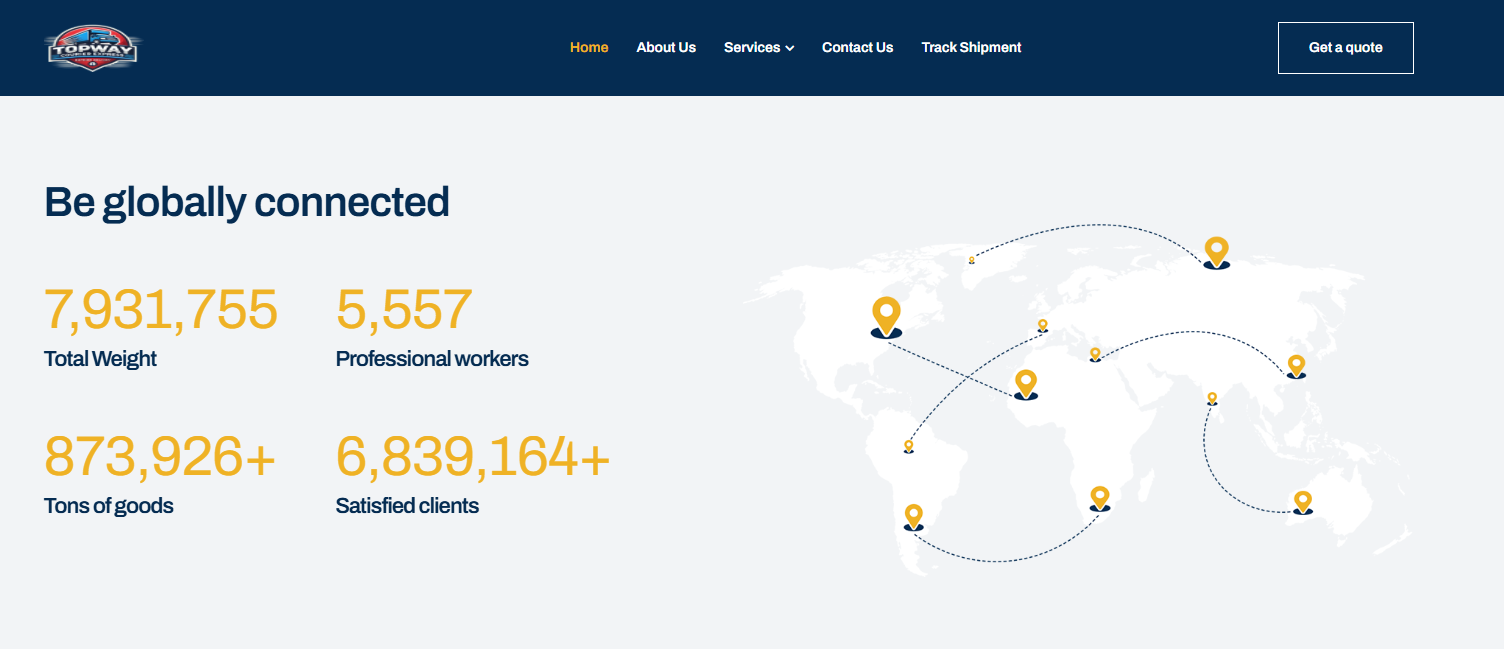This screenshot has height=649, width=1504.
Task: Click the Be globally connected heading
Action: (x=247, y=202)
